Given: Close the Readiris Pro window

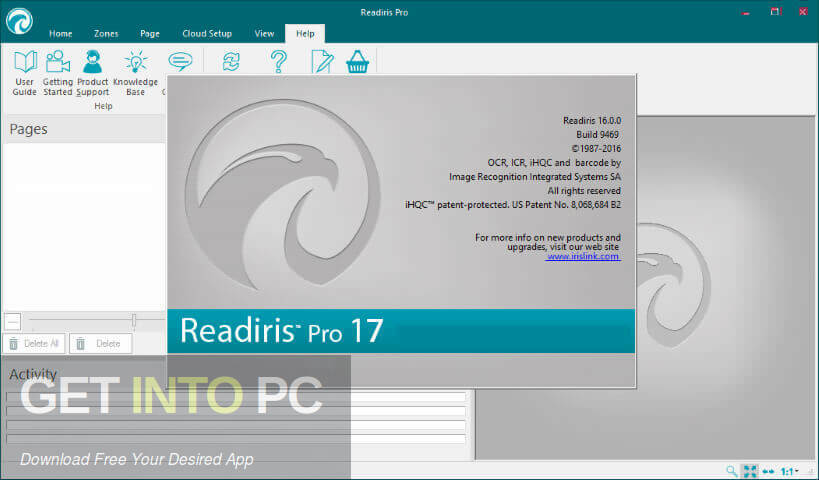Looking at the screenshot, I should point(803,11).
